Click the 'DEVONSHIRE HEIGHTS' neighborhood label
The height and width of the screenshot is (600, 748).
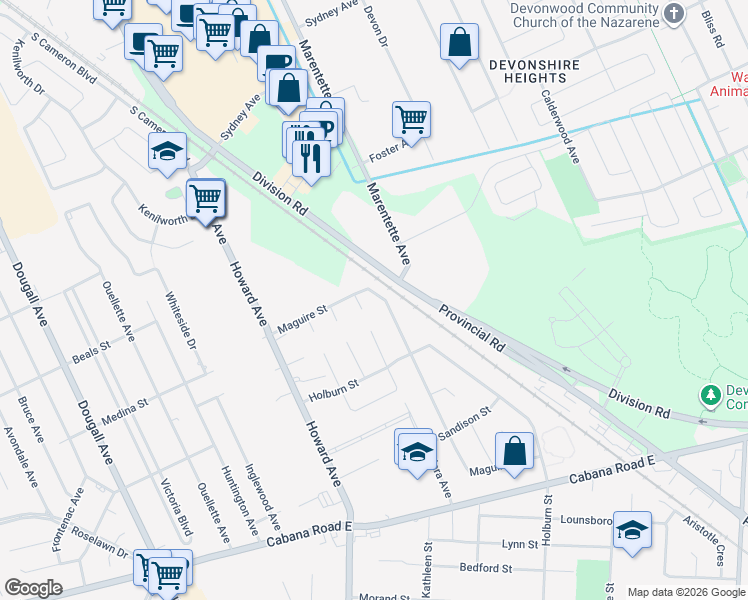534,72
